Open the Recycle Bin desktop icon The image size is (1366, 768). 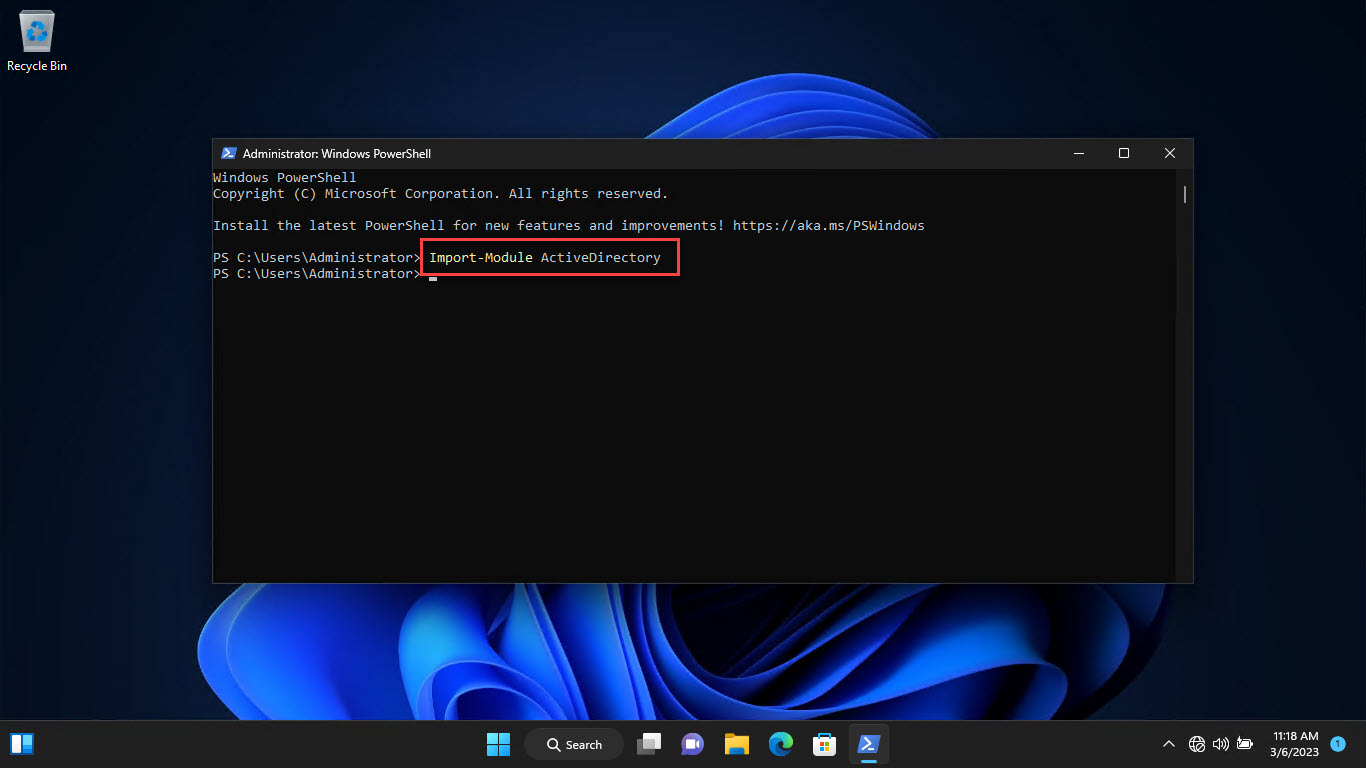37,40
